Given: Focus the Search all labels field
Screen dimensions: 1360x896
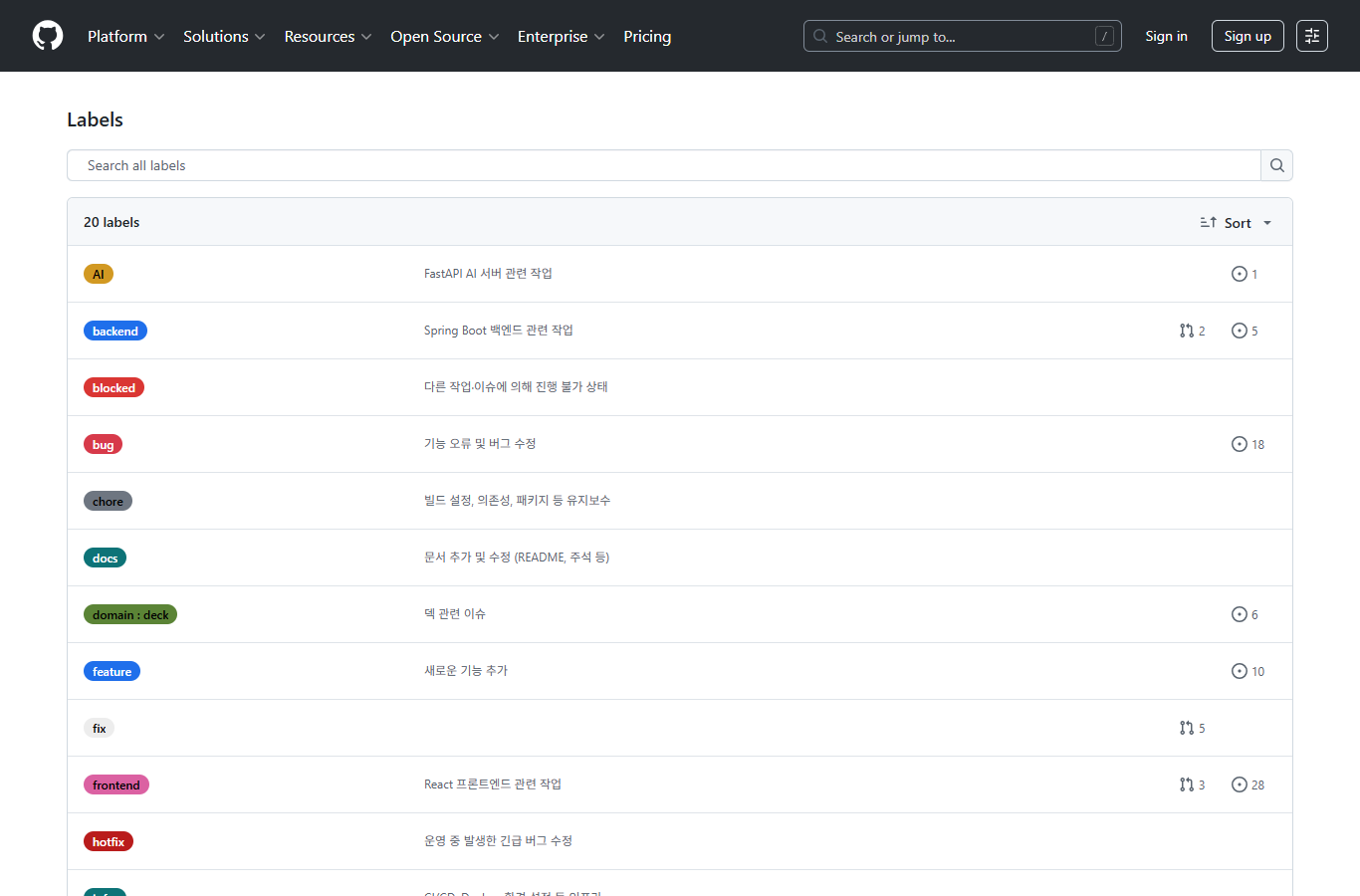Looking at the screenshot, I should pos(664,165).
